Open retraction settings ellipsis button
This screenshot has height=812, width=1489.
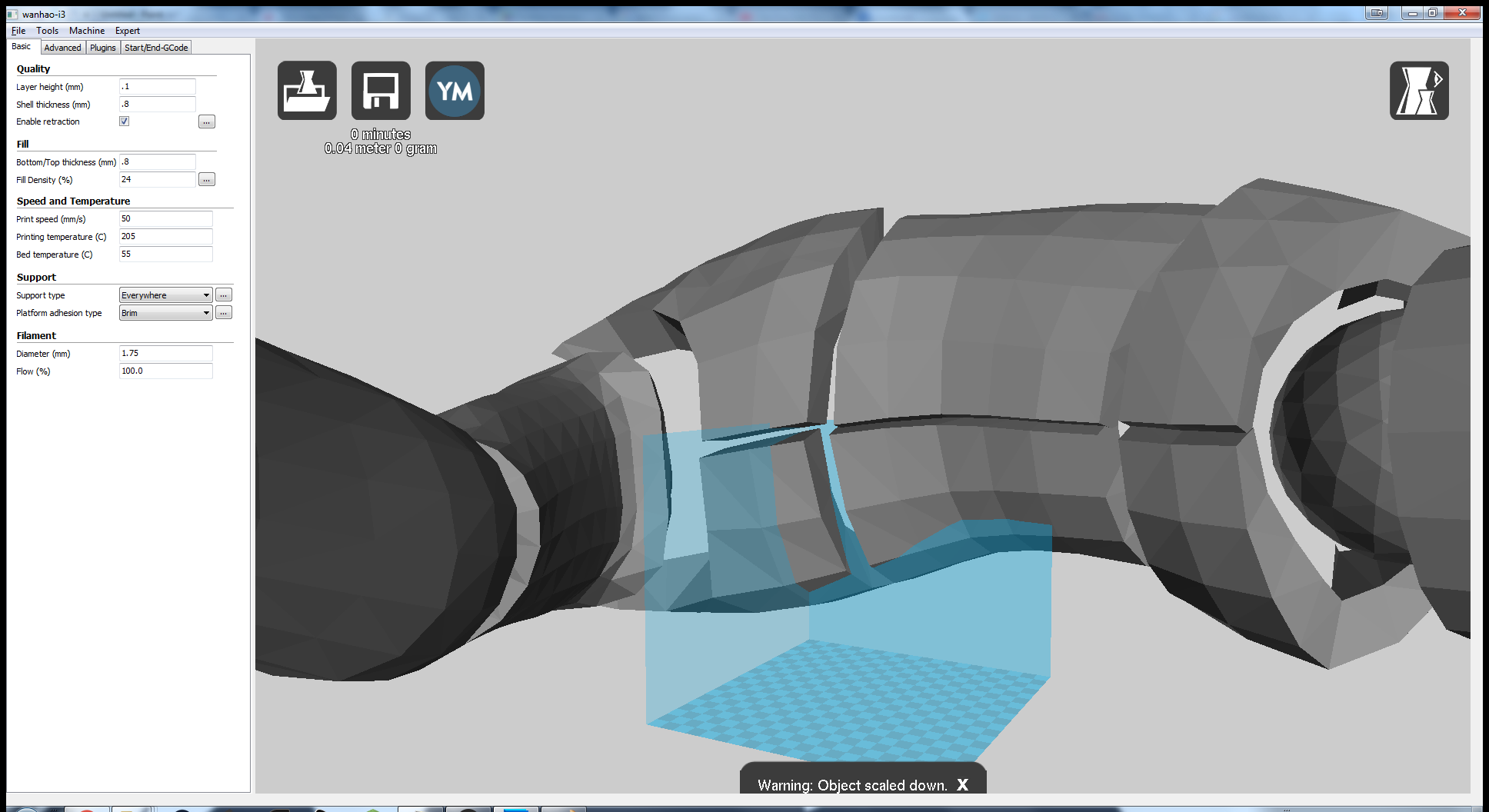point(207,121)
